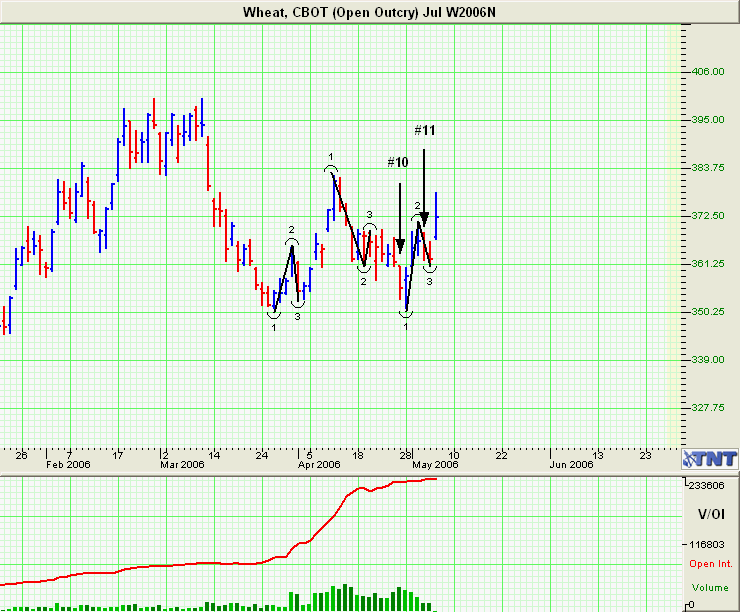
Task: Click the Volume legend label
Action: [710, 588]
